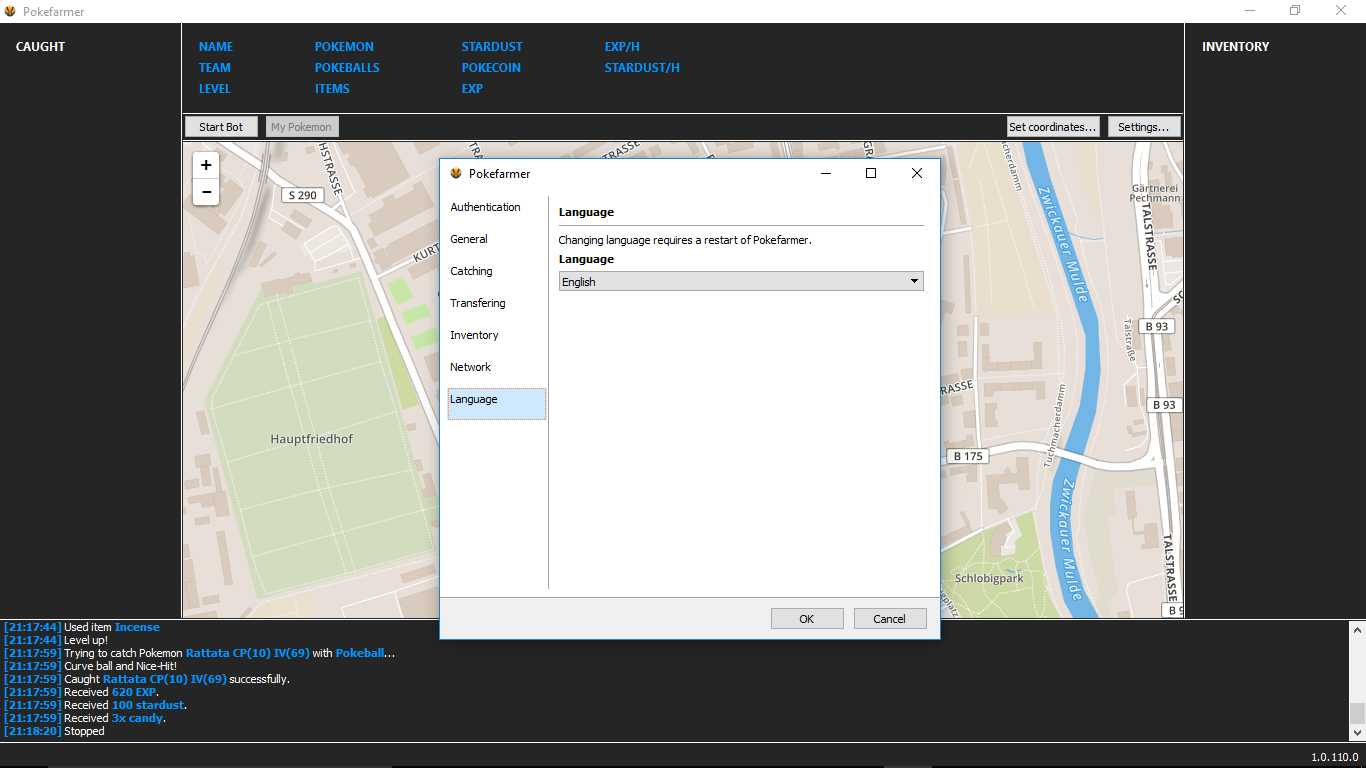Click the EXP stat label
The height and width of the screenshot is (768, 1366).
click(x=472, y=89)
